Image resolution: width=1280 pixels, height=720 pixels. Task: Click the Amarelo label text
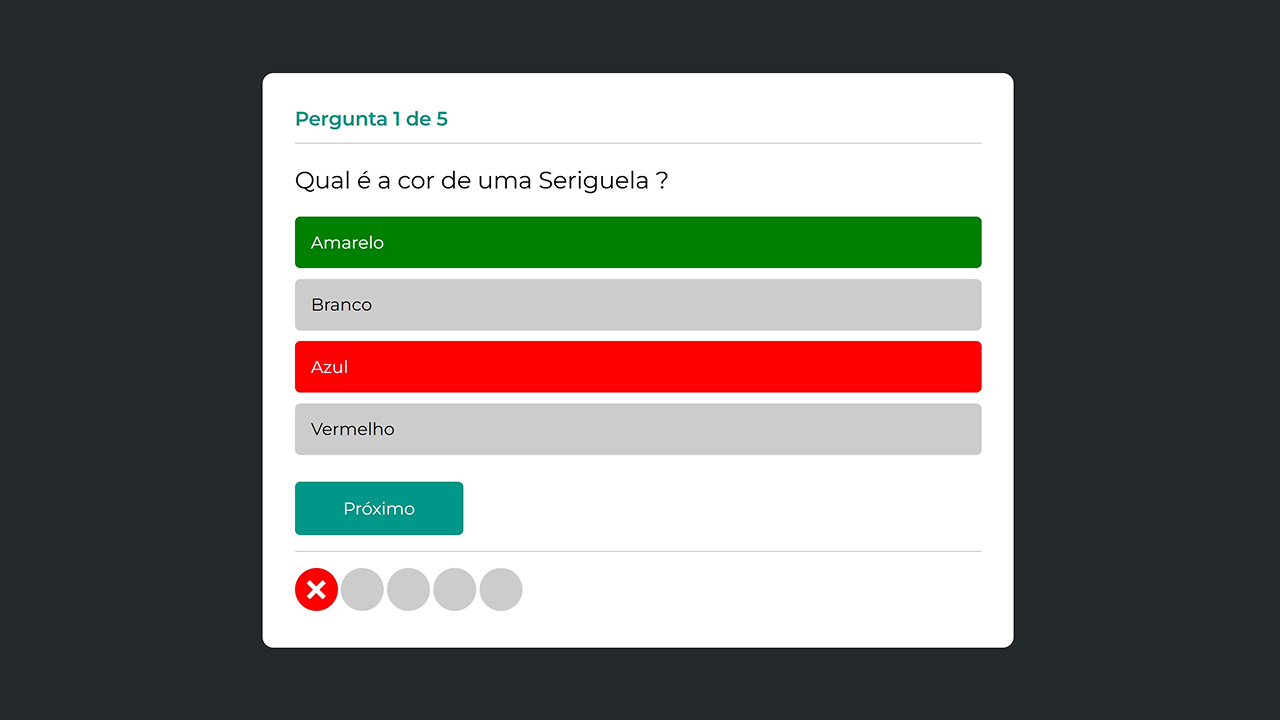(x=347, y=243)
